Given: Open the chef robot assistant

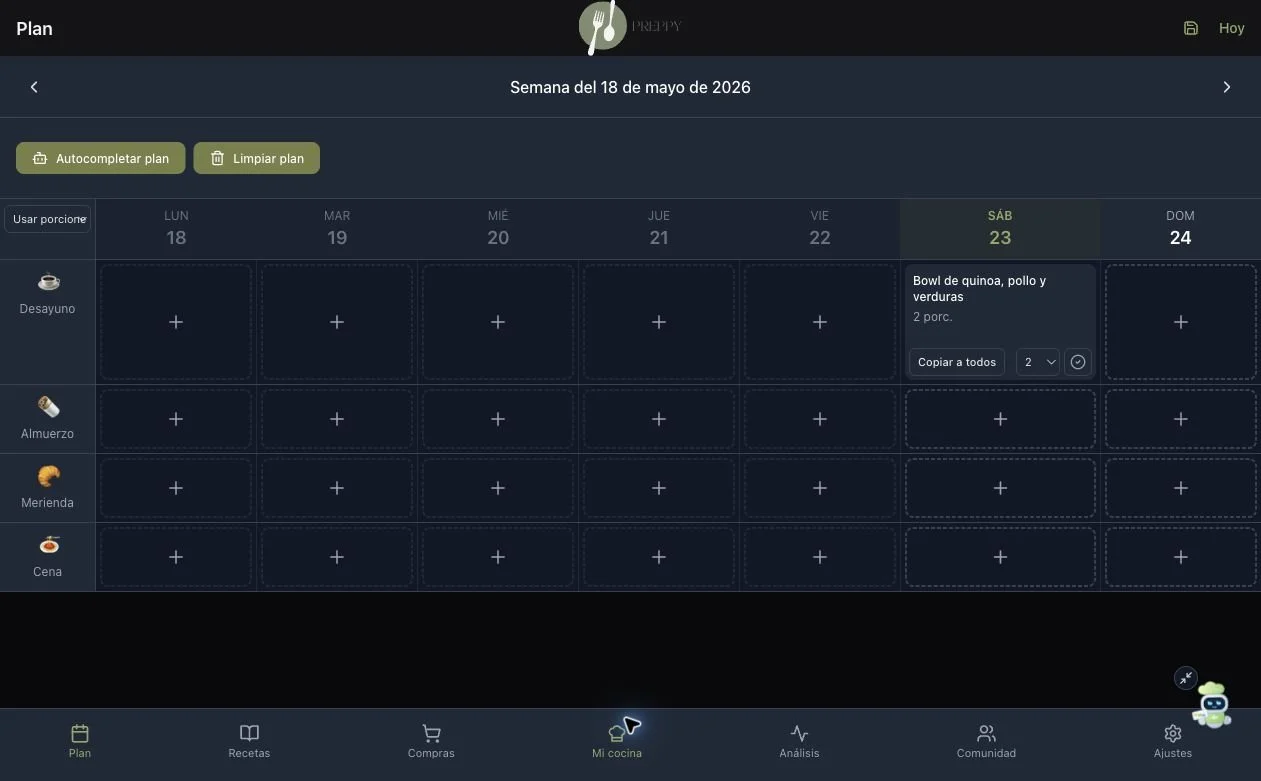Looking at the screenshot, I should (1213, 705).
